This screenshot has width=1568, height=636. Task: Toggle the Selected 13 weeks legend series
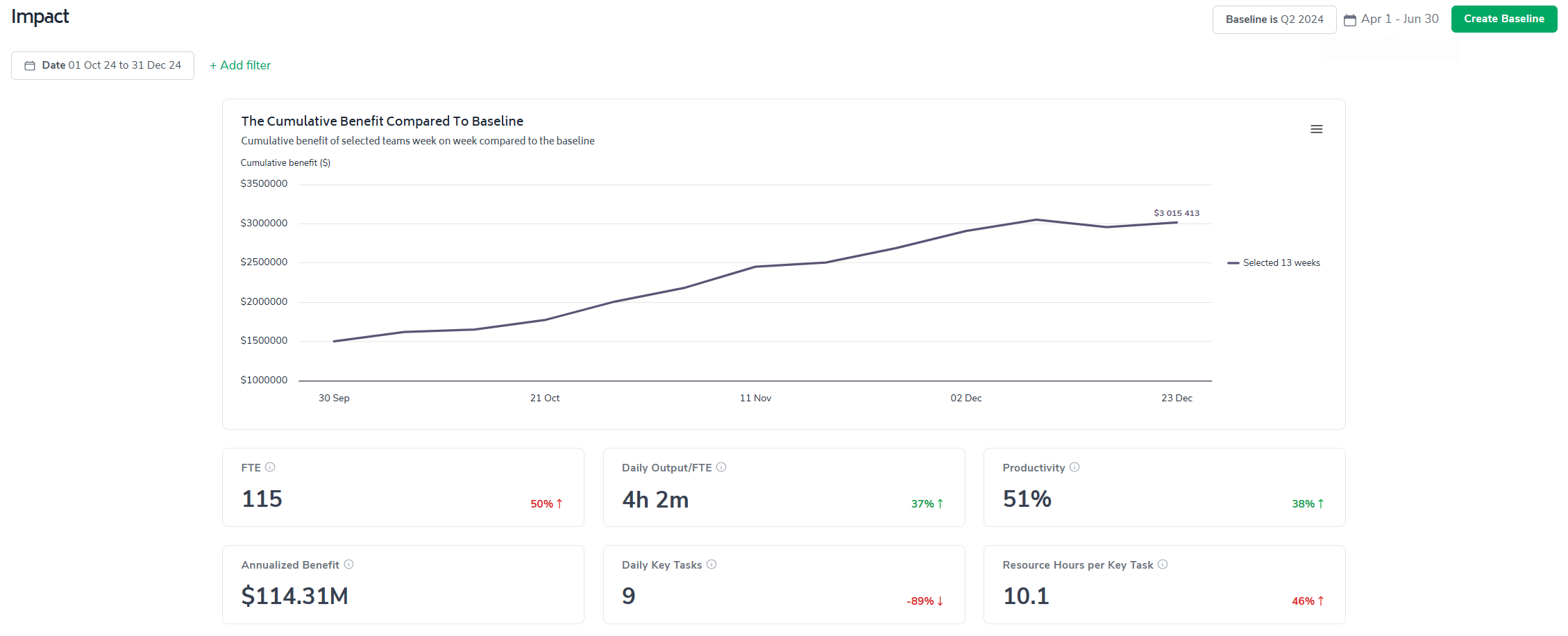tap(1274, 262)
